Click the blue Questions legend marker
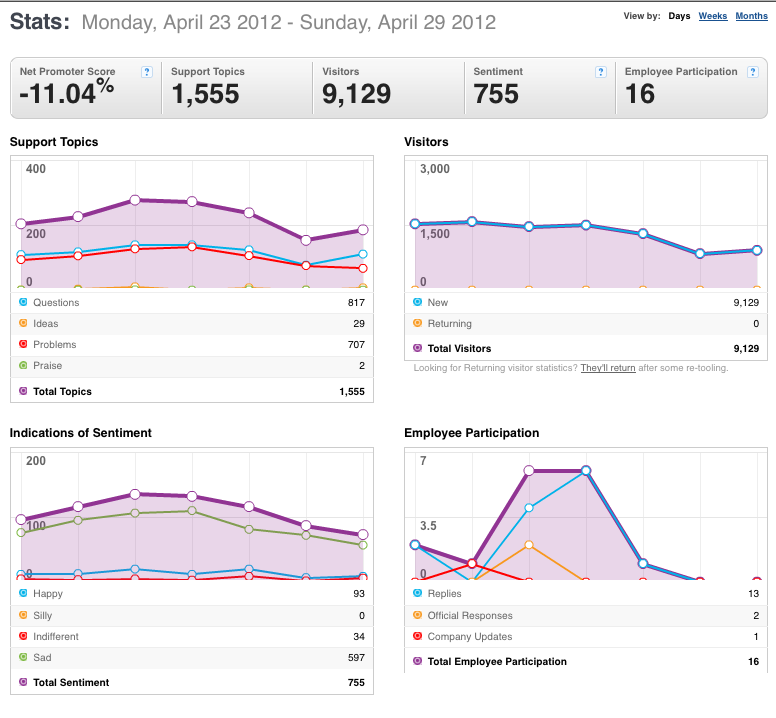The width and height of the screenshot is (776, 718). coord(23,302)
